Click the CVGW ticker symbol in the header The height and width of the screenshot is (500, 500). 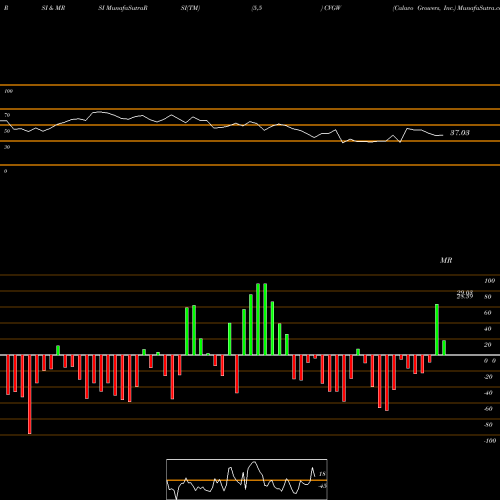click(x=332, y=8)
